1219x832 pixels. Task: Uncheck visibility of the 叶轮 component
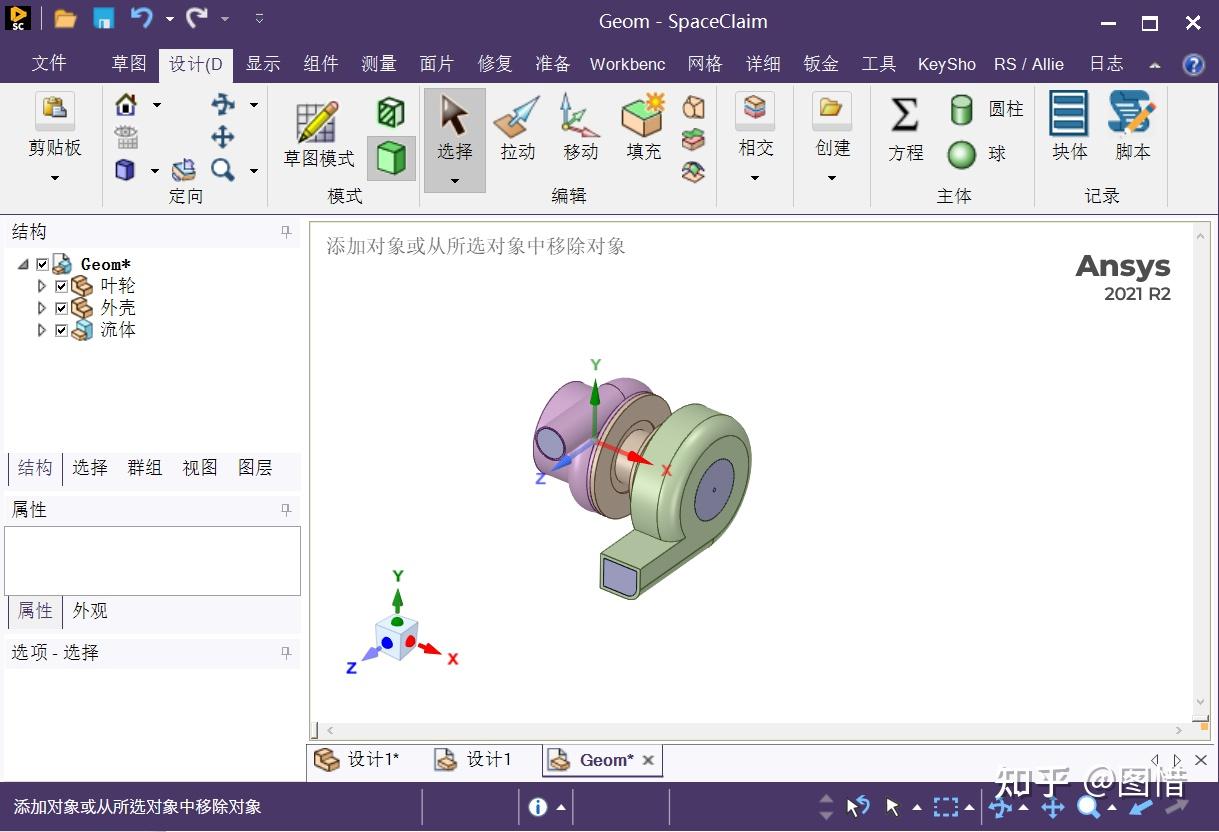61,285
